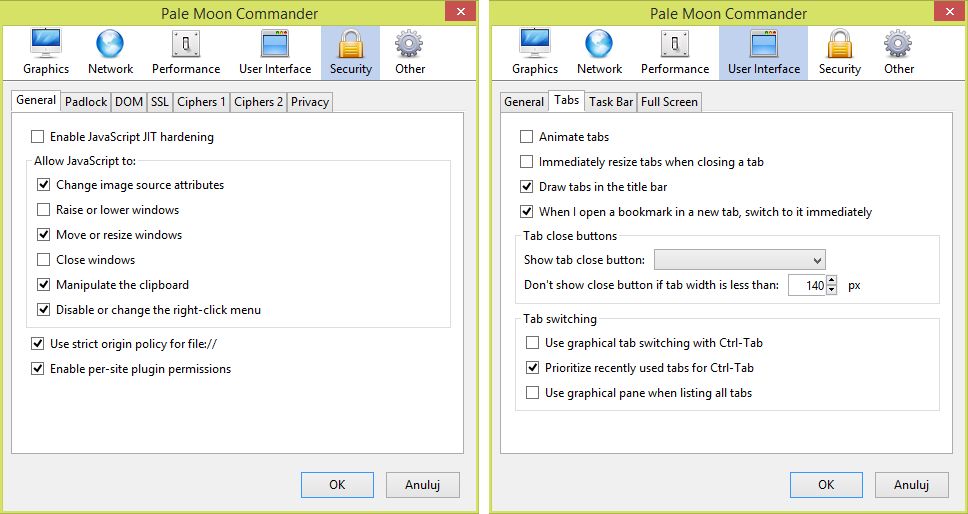This screenshot has height=514, width=968.
Task: Toggle switch to bookmark tab immediately
Action: coord(527,212)
